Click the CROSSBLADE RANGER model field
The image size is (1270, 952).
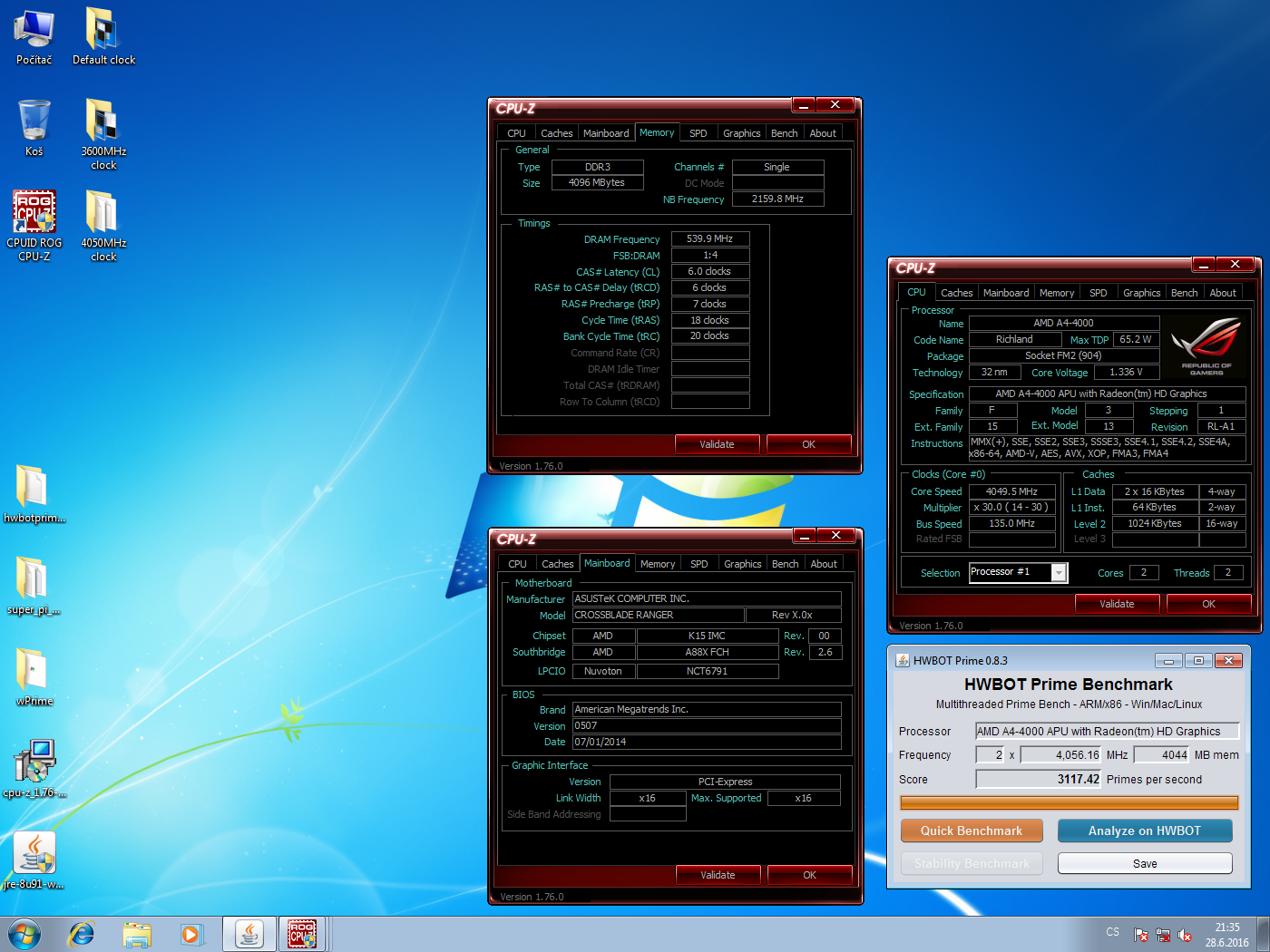[658, 615]
